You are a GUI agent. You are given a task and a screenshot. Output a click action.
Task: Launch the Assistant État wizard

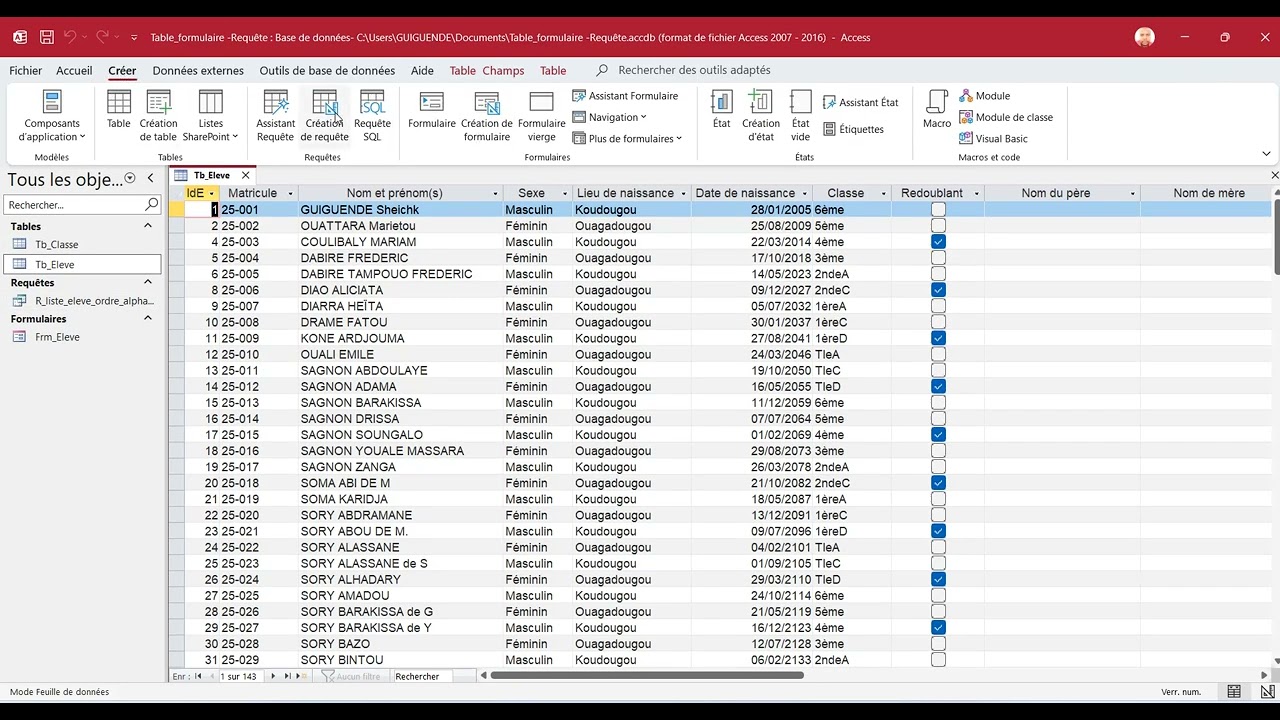tap(861, 102)
